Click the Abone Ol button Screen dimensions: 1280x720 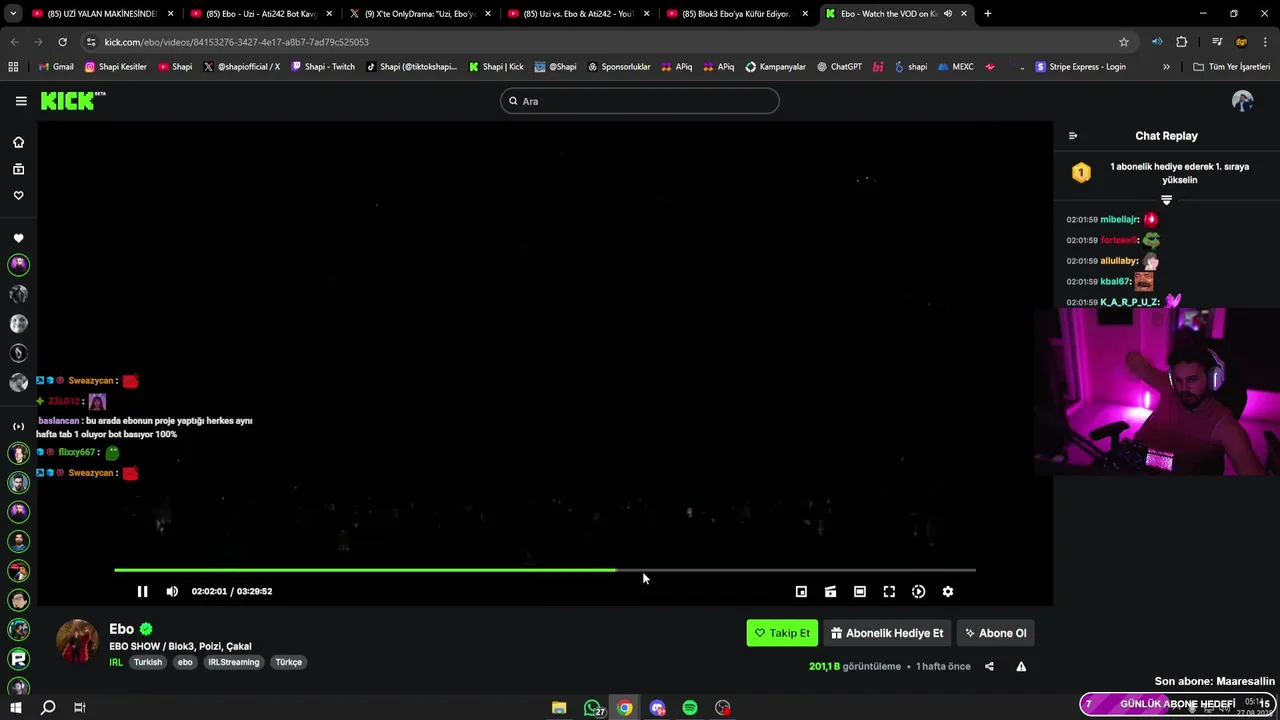click(x=995, y=633)
